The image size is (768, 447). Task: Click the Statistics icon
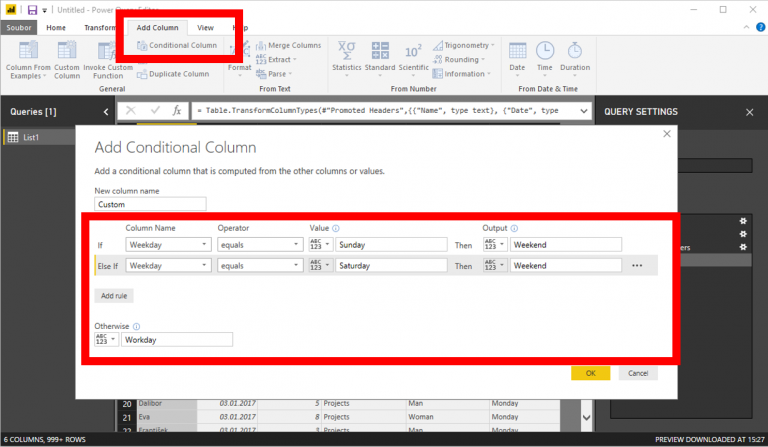pos(346,50)
